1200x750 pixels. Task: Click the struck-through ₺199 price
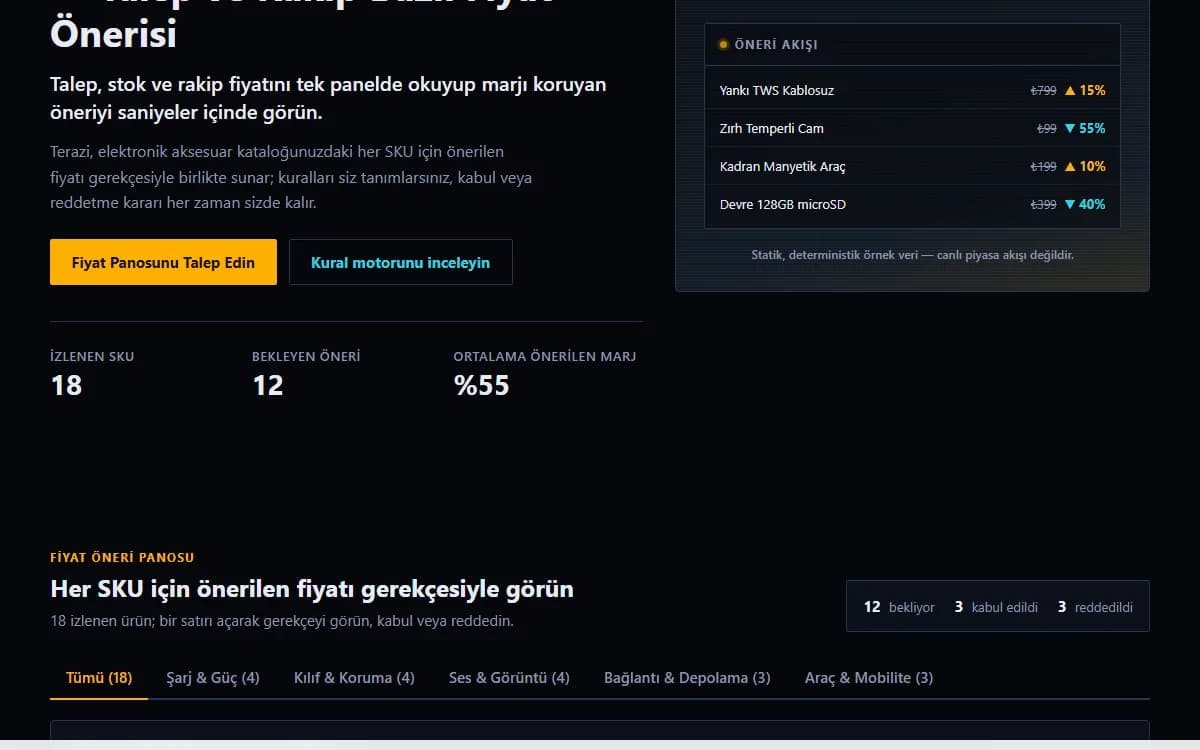1043,166
